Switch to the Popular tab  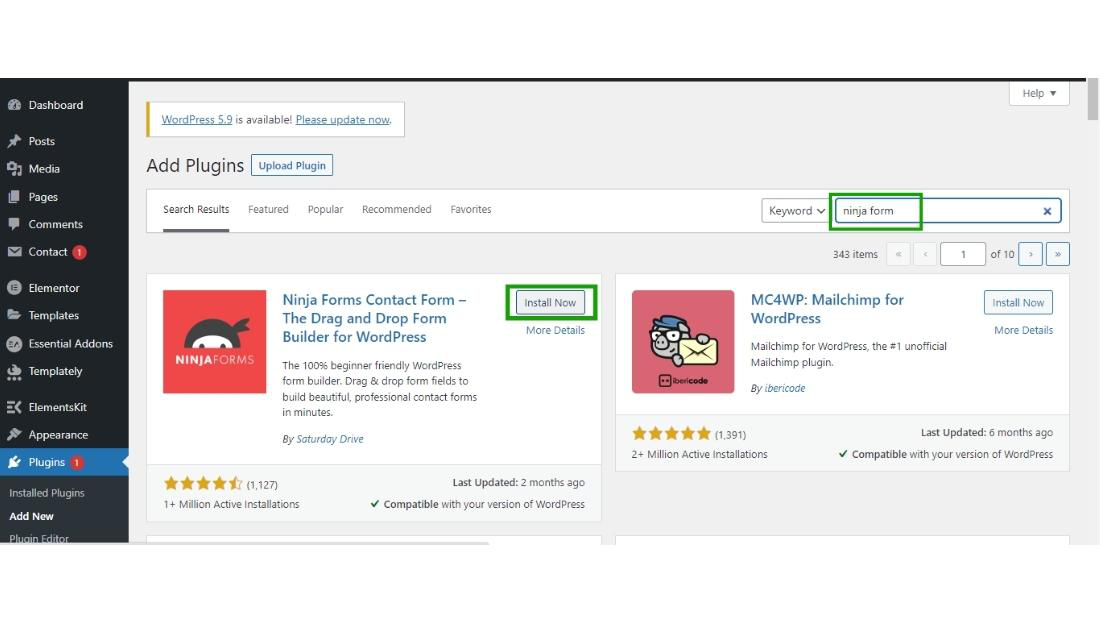pos(326,209)
